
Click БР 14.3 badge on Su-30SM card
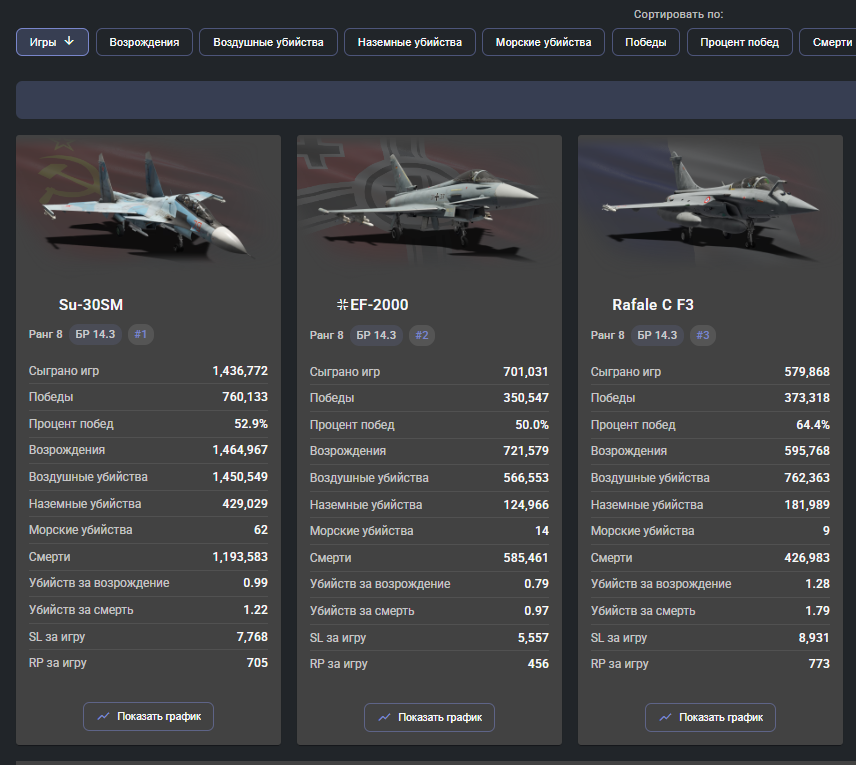coord(95,334)
